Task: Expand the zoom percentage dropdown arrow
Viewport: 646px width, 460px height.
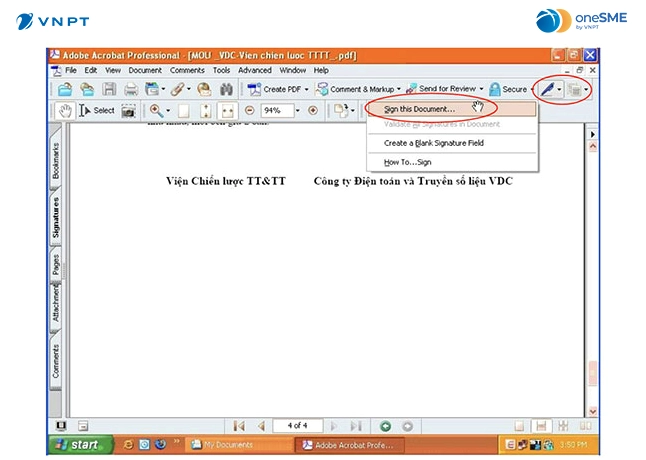Action: (x=297, y=110)
